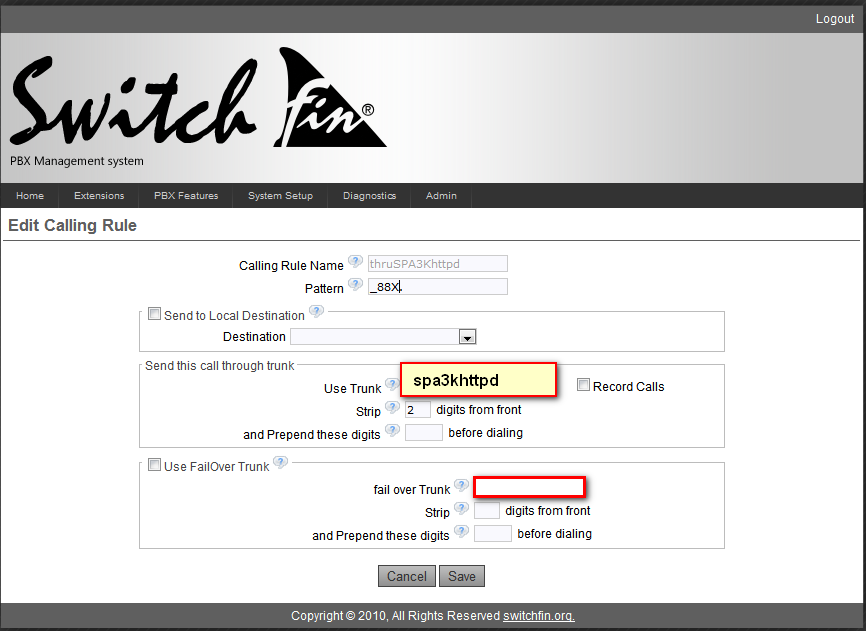This screenshot has width=866, height=631.
Task: Click help icon next to Calling Rule Name
Action: 355,261
